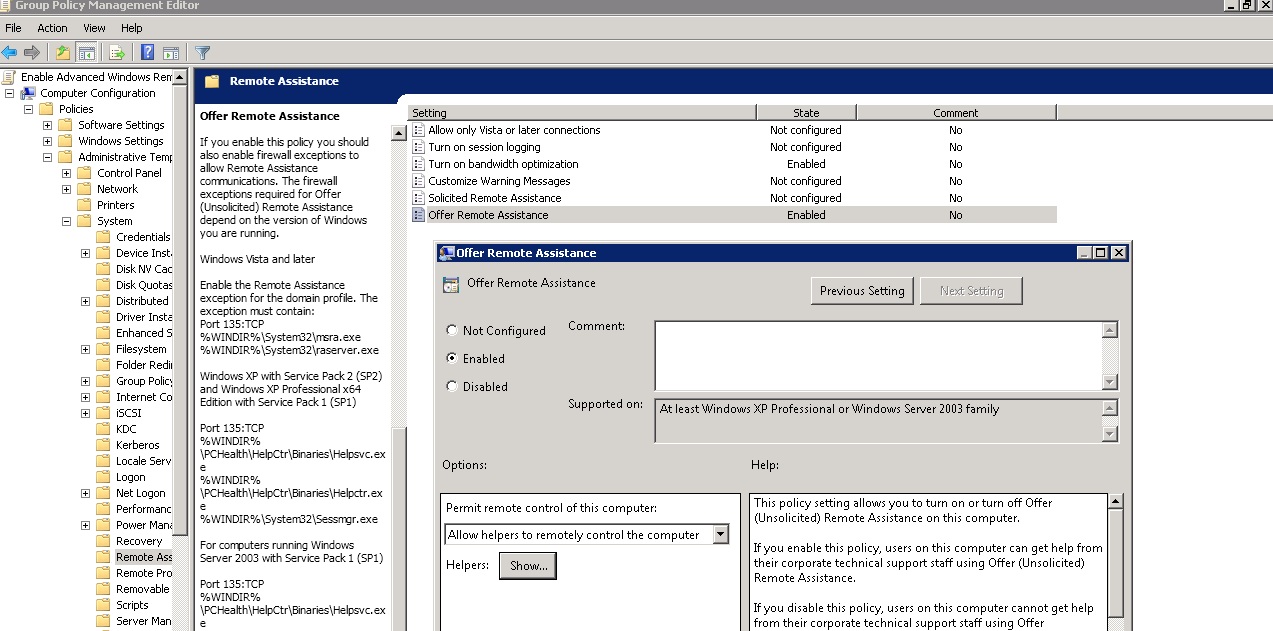Toggle the Show/Hide Action Pane icon
This screenshot has width=1273, height=631.
[170, 53]
